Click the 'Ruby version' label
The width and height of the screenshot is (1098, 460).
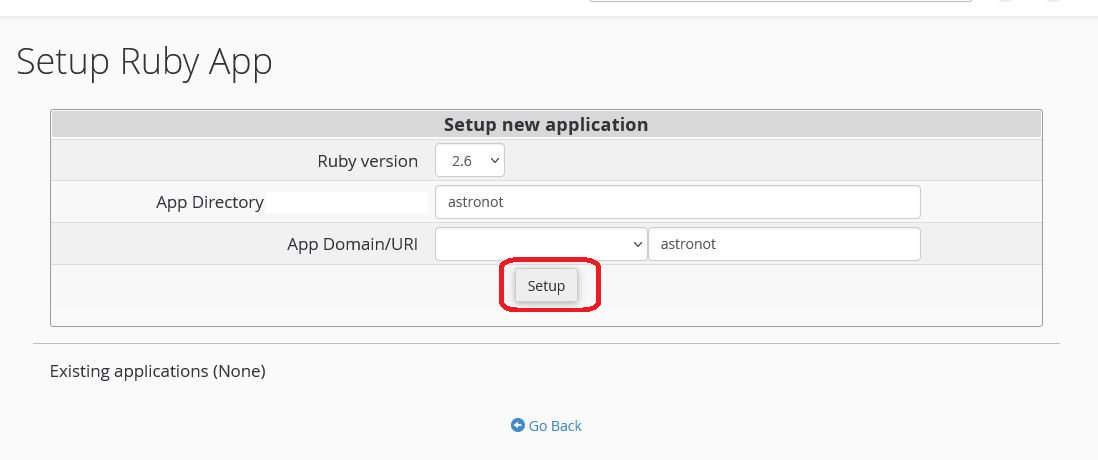[x=367, y=161]
